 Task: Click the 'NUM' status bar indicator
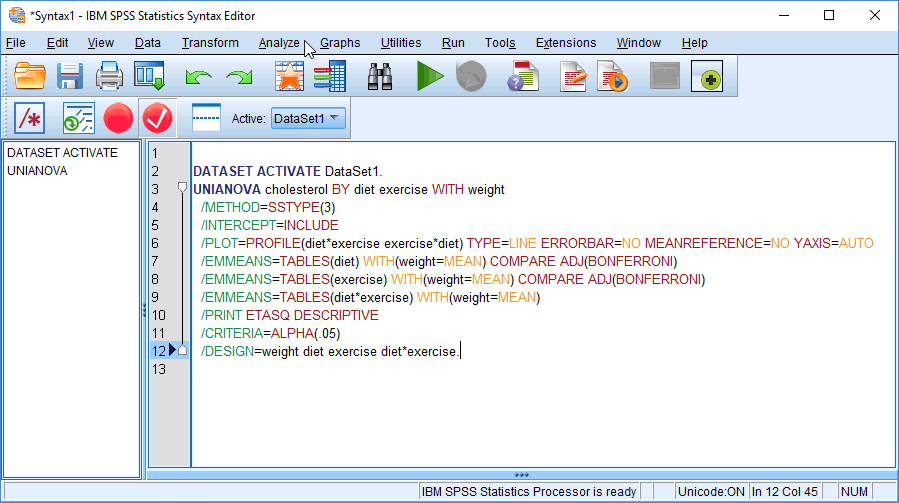[854, 492]
